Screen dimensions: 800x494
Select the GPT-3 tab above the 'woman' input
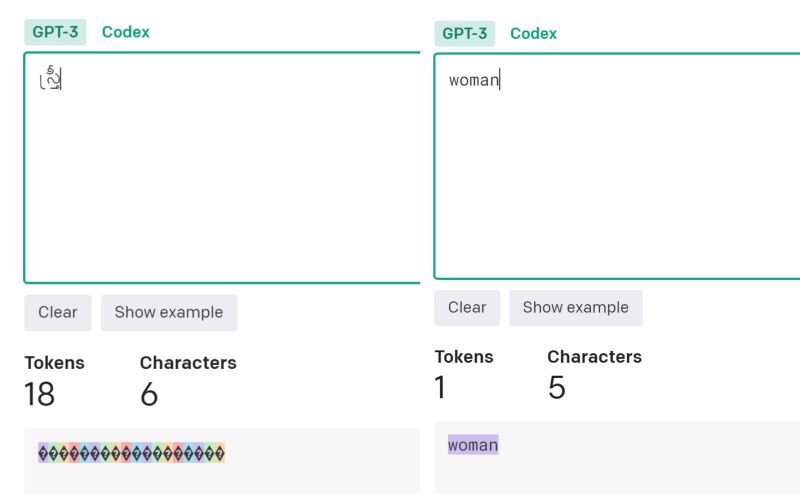click(465, 34)
